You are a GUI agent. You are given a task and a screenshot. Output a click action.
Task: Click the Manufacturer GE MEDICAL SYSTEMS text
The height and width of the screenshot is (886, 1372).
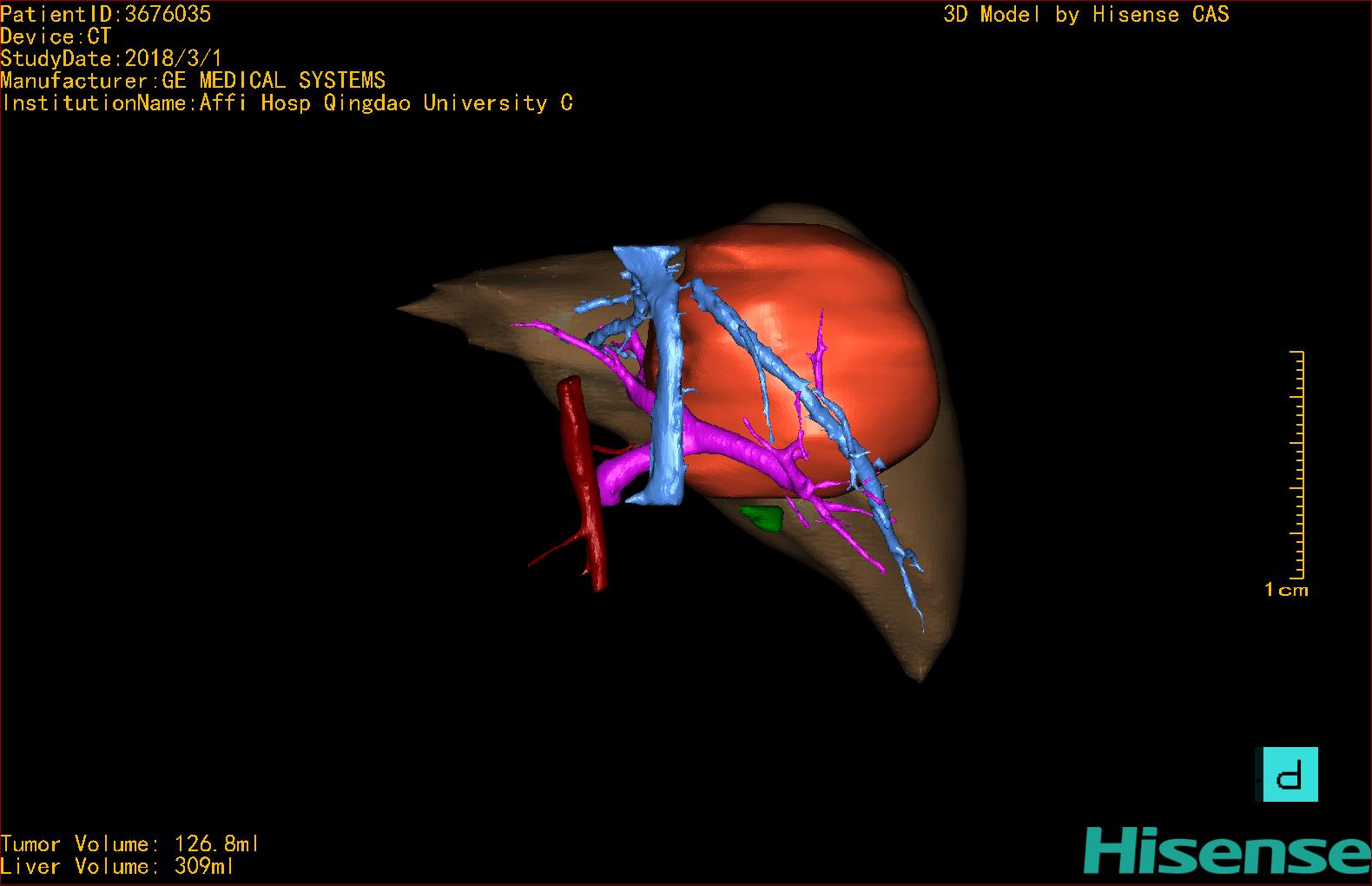193,81
